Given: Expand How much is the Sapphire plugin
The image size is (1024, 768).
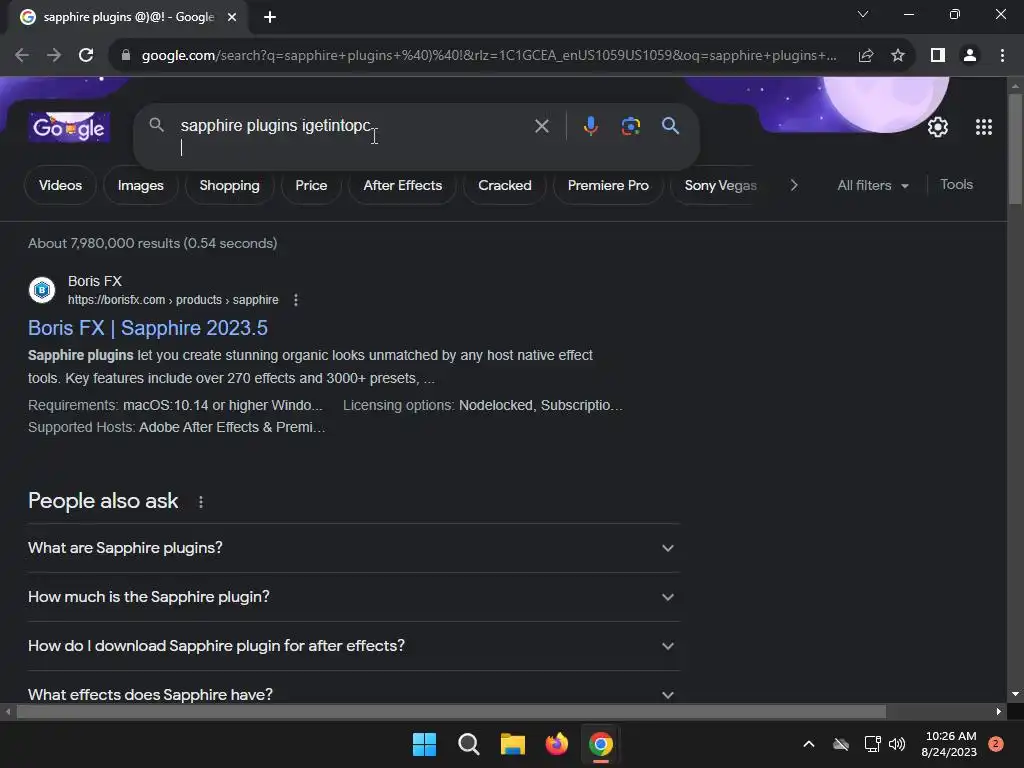Looking at the screenshot, I should 353,597.
